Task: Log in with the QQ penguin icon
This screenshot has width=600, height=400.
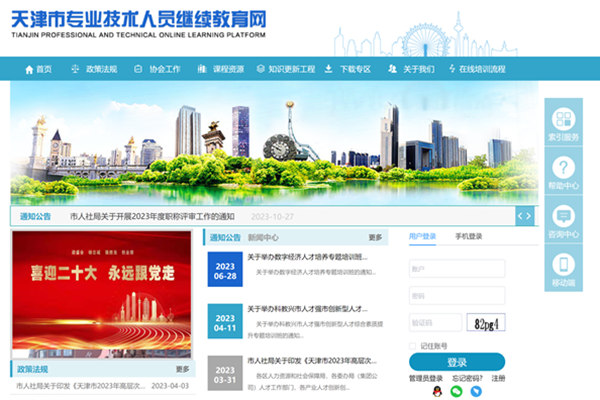Action: click(x=437, y=391)
